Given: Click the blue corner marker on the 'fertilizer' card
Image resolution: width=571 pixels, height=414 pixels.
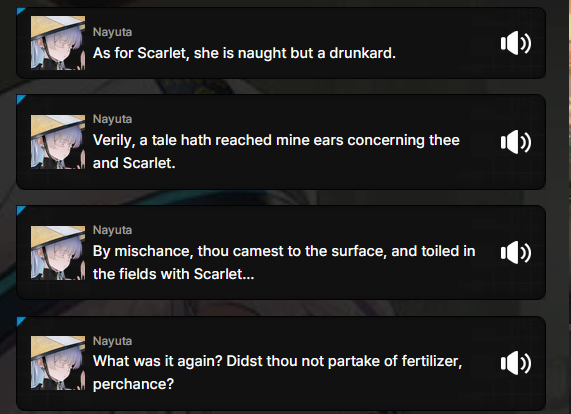Looking at the screenshot, I should click(x=20, y=320).
